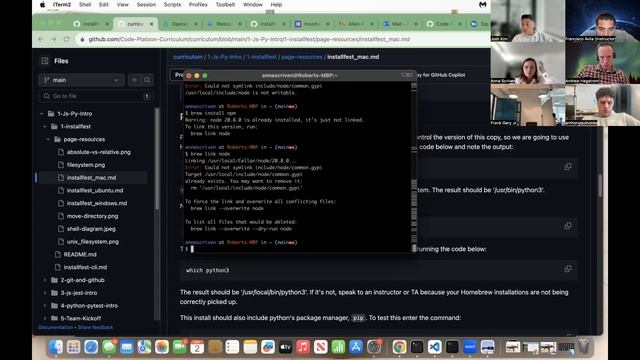Open shell-diagram.jpeg in file tree
The image size is (640, 360).
(91, 229)
